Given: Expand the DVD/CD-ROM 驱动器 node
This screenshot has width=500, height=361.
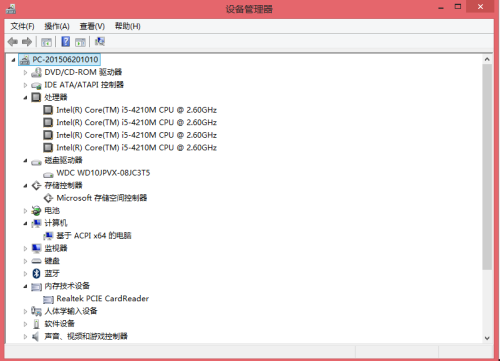Looking at the screenshot, I should [x=25, y=72].
